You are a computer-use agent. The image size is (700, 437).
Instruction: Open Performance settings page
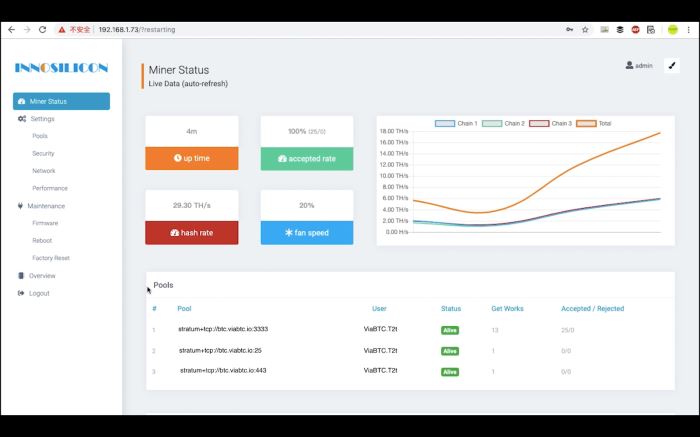(x=50, y=188)
